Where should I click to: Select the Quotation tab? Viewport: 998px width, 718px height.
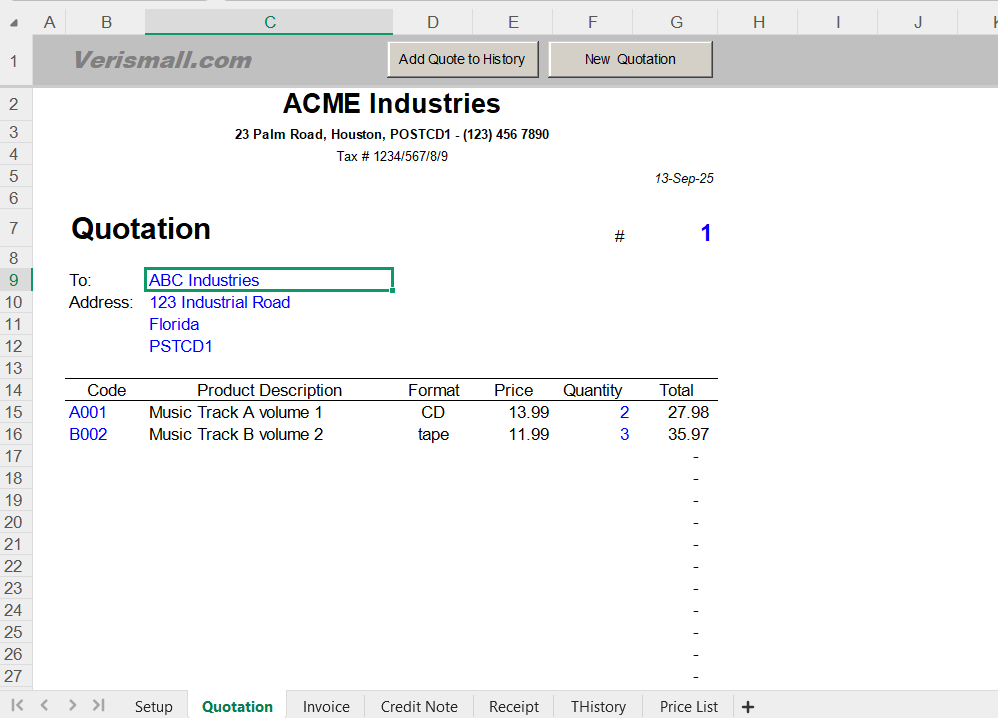coord(236,706)
